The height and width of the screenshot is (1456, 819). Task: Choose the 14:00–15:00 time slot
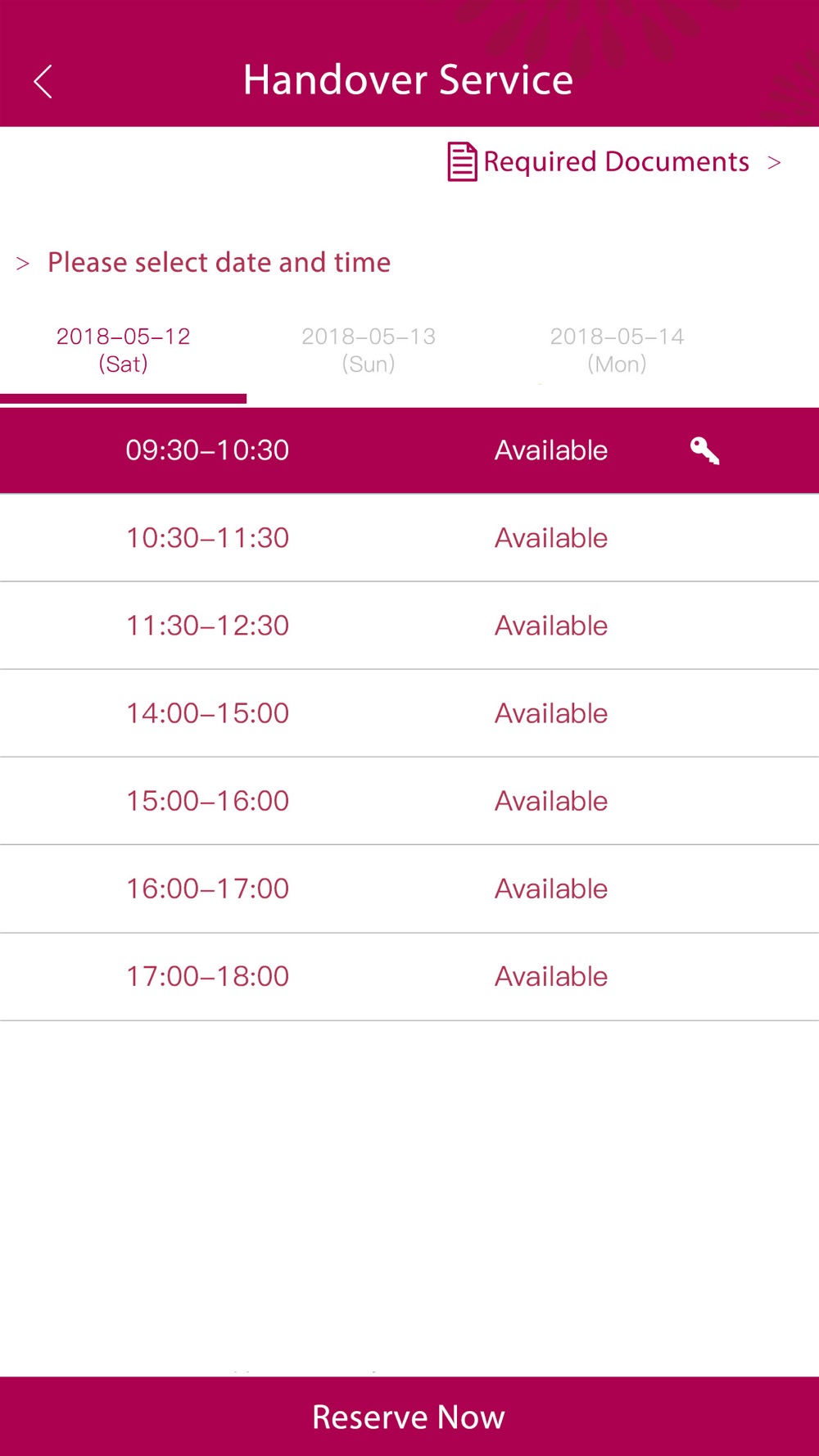click(409, 713)
